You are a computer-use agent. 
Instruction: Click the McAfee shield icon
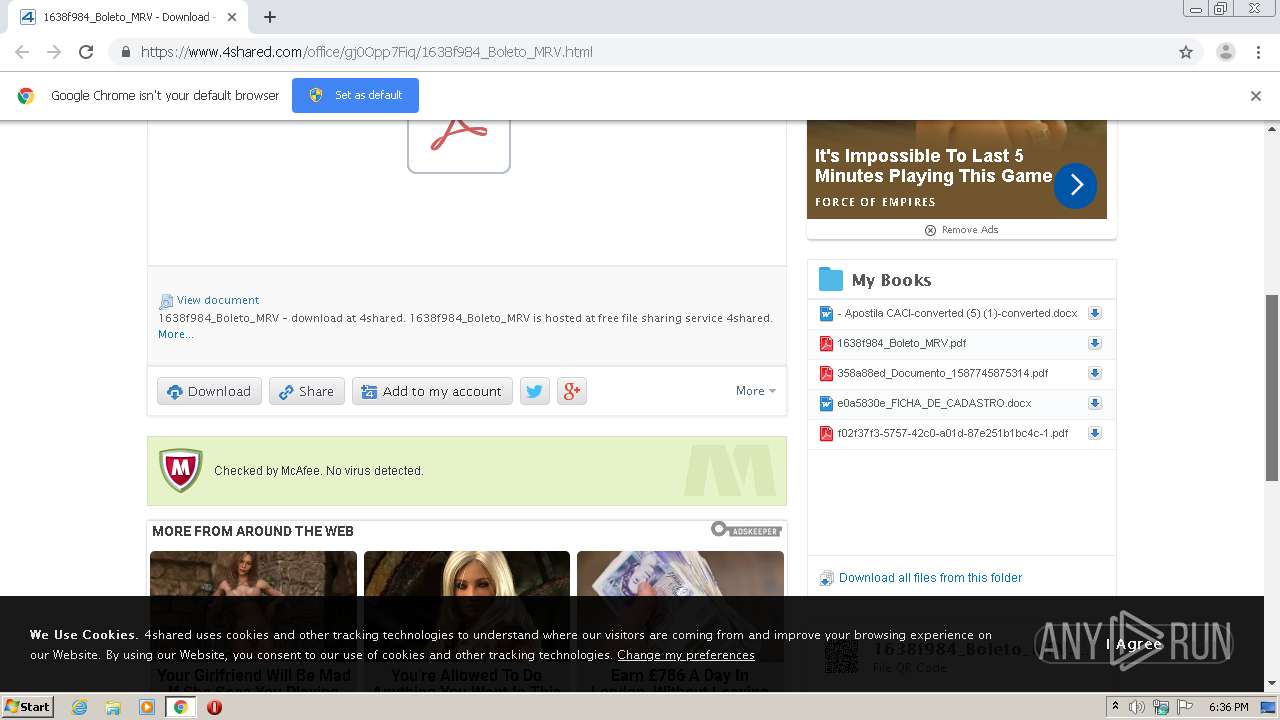point(181,470)
